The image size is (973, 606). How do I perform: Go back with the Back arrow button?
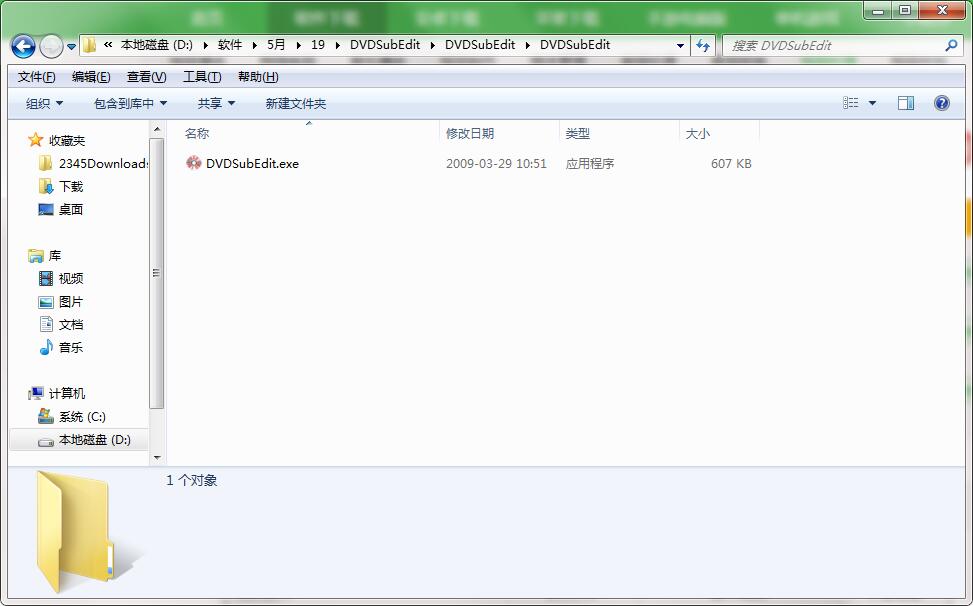point(23,45)
